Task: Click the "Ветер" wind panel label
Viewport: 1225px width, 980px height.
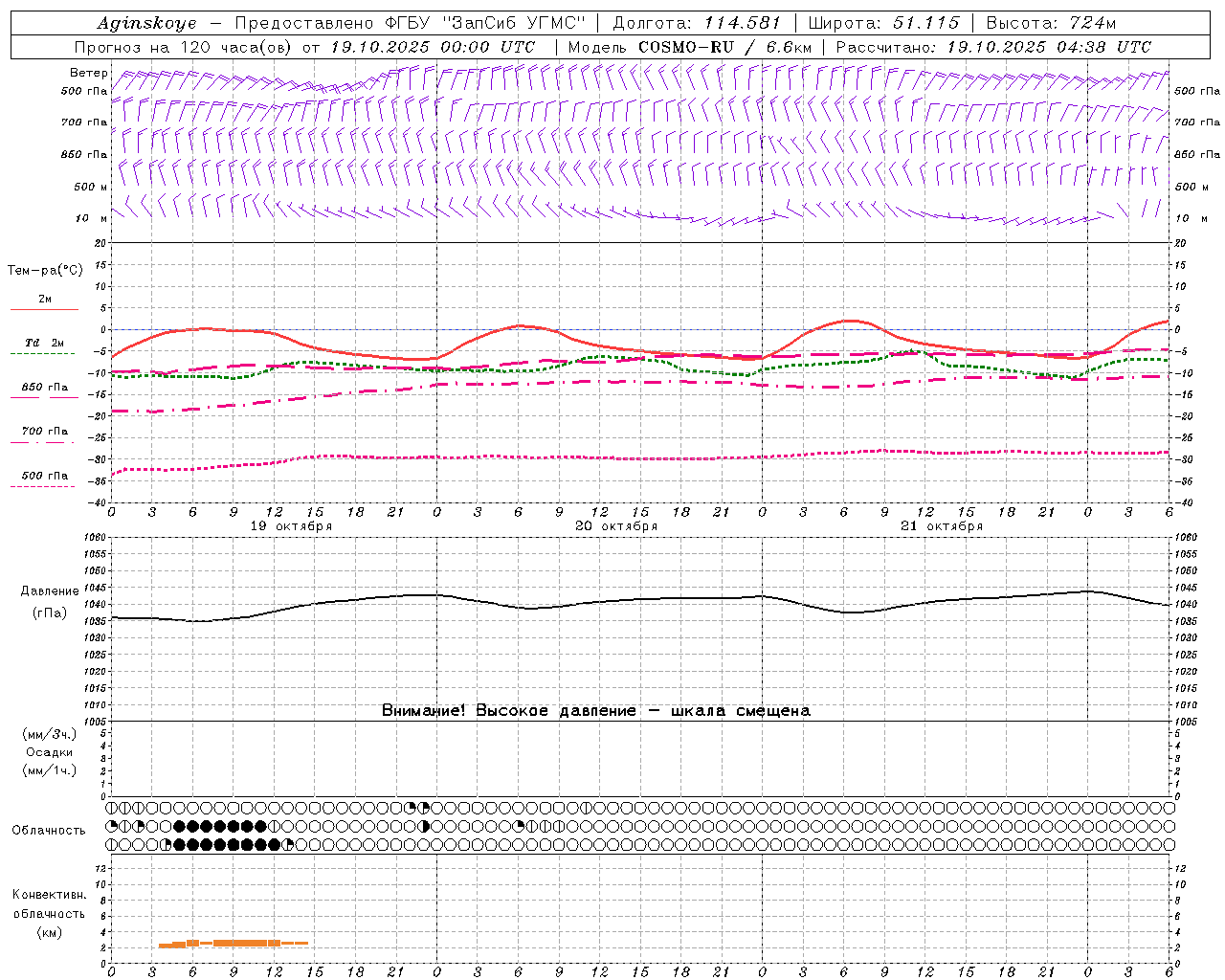Action: (x=89, y=73)
